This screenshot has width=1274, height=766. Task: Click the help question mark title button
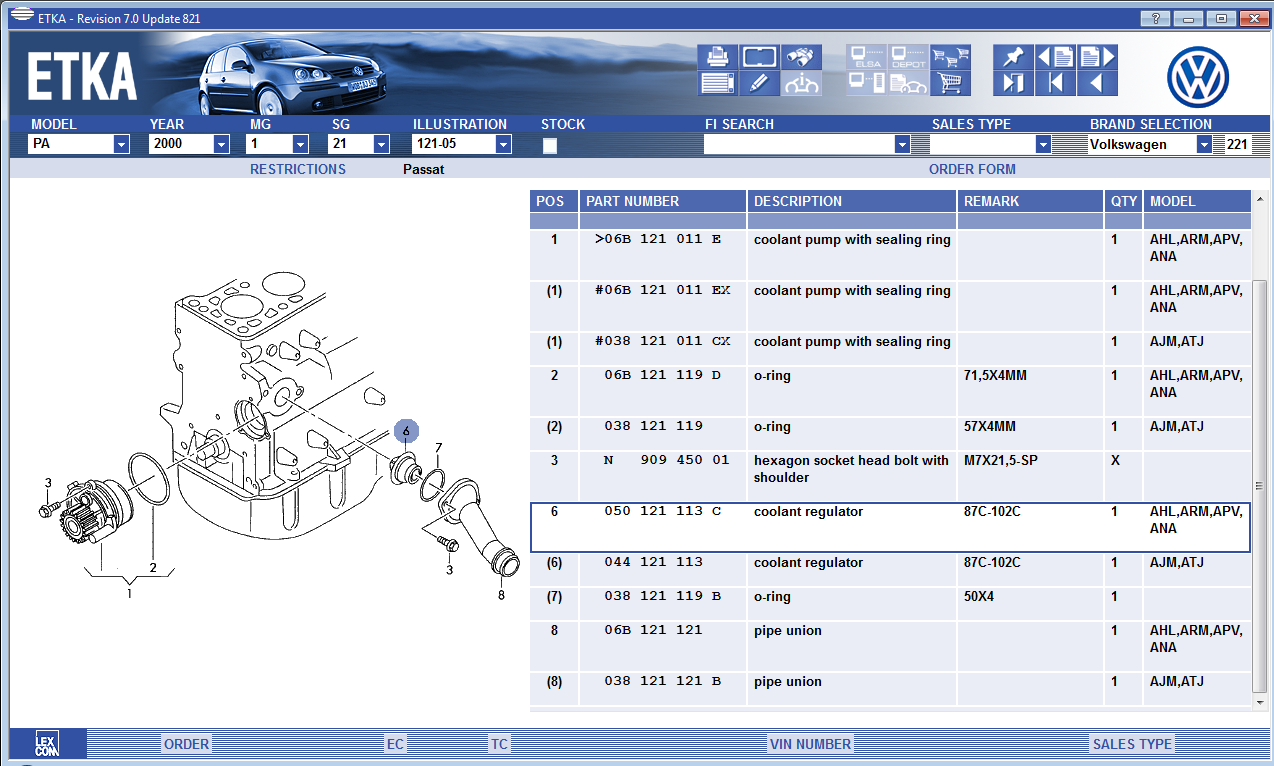[x=1156, y=18]
